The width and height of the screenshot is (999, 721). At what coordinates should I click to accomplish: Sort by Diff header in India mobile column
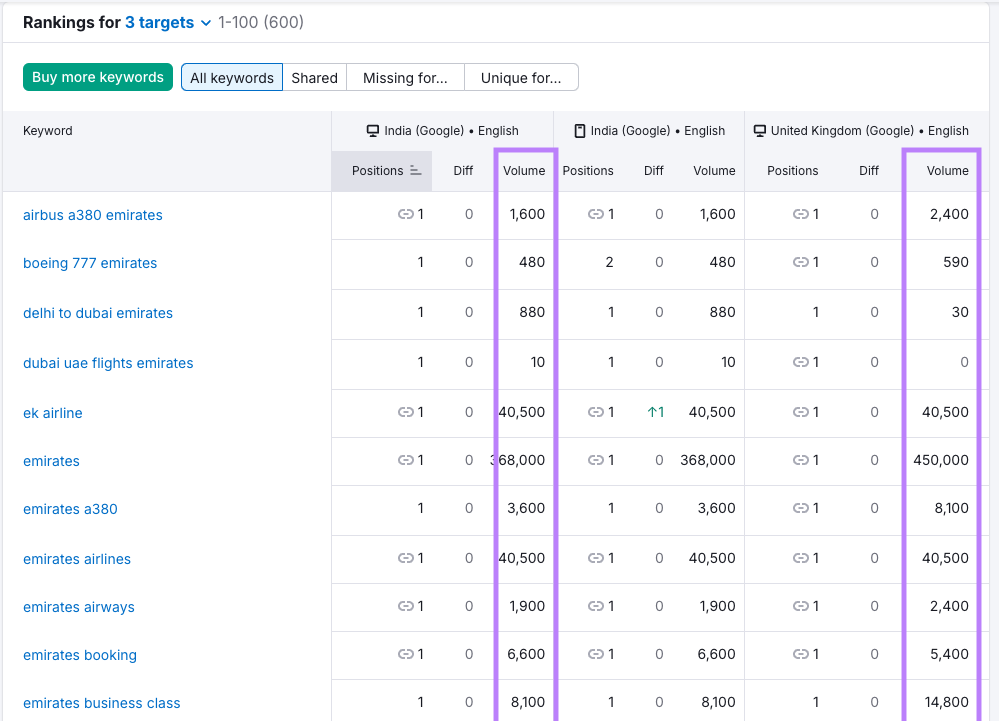pos(653,171)
